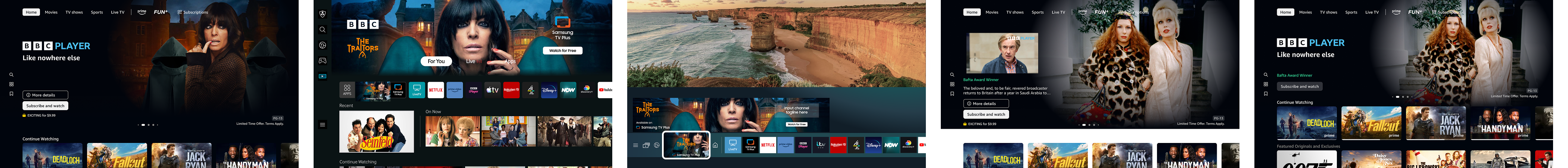Select bookmark watchlist icon on hooded-figures Prime screen
This screenshot has width=1568, height=168.
tap(11, 94)
